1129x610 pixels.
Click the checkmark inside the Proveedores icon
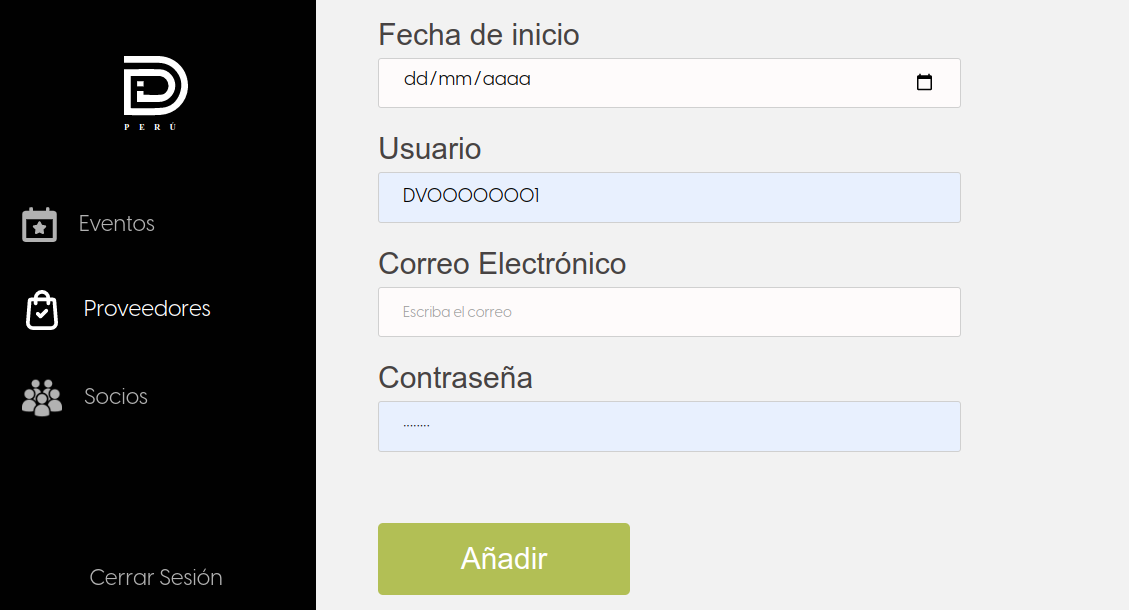pyautogui.click(x=41, y=312)
